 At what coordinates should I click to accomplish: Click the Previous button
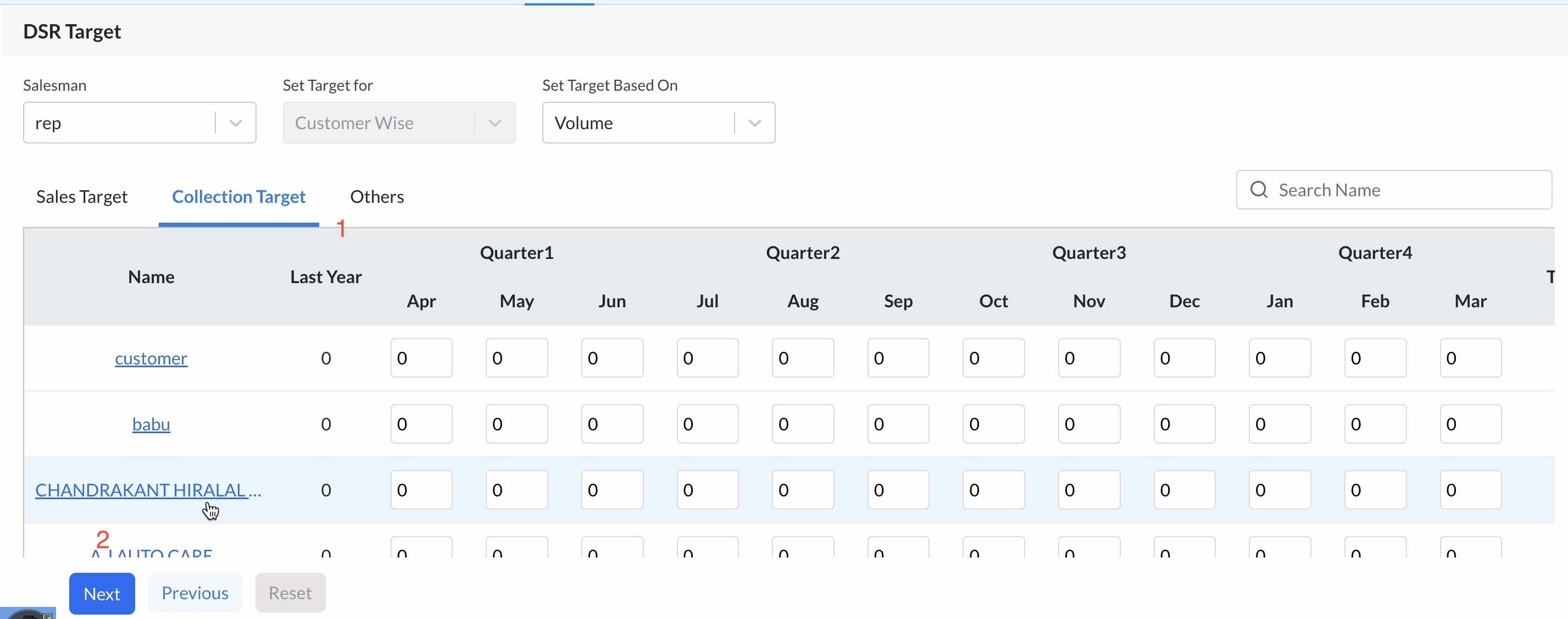tap(195, 593)
